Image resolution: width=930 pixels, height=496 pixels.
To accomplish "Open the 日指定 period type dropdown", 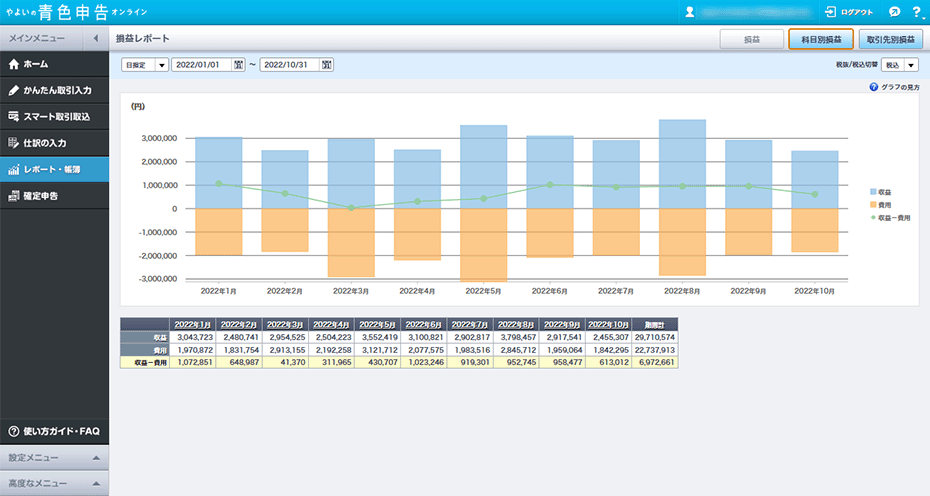I will 145,65.
